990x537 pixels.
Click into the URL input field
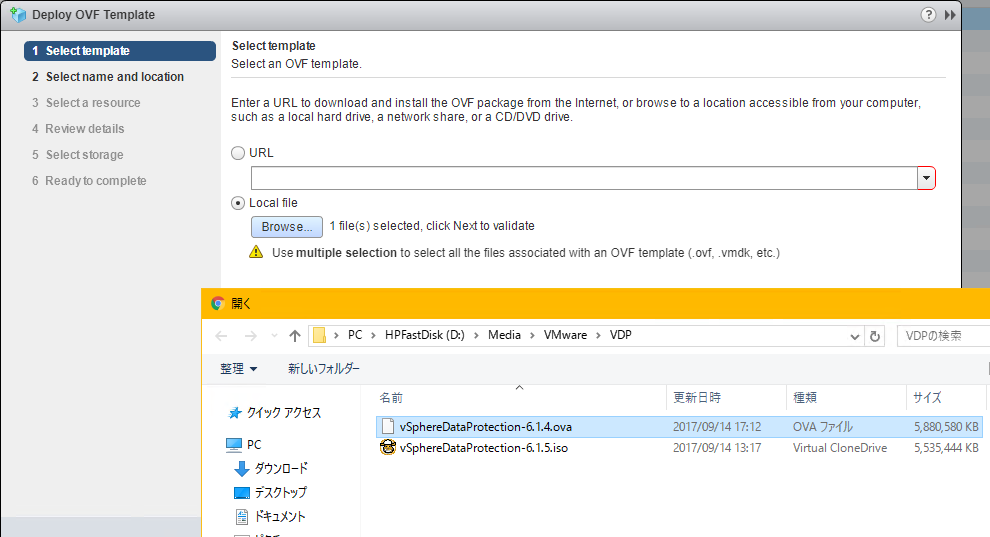click(x=584, y=178)
